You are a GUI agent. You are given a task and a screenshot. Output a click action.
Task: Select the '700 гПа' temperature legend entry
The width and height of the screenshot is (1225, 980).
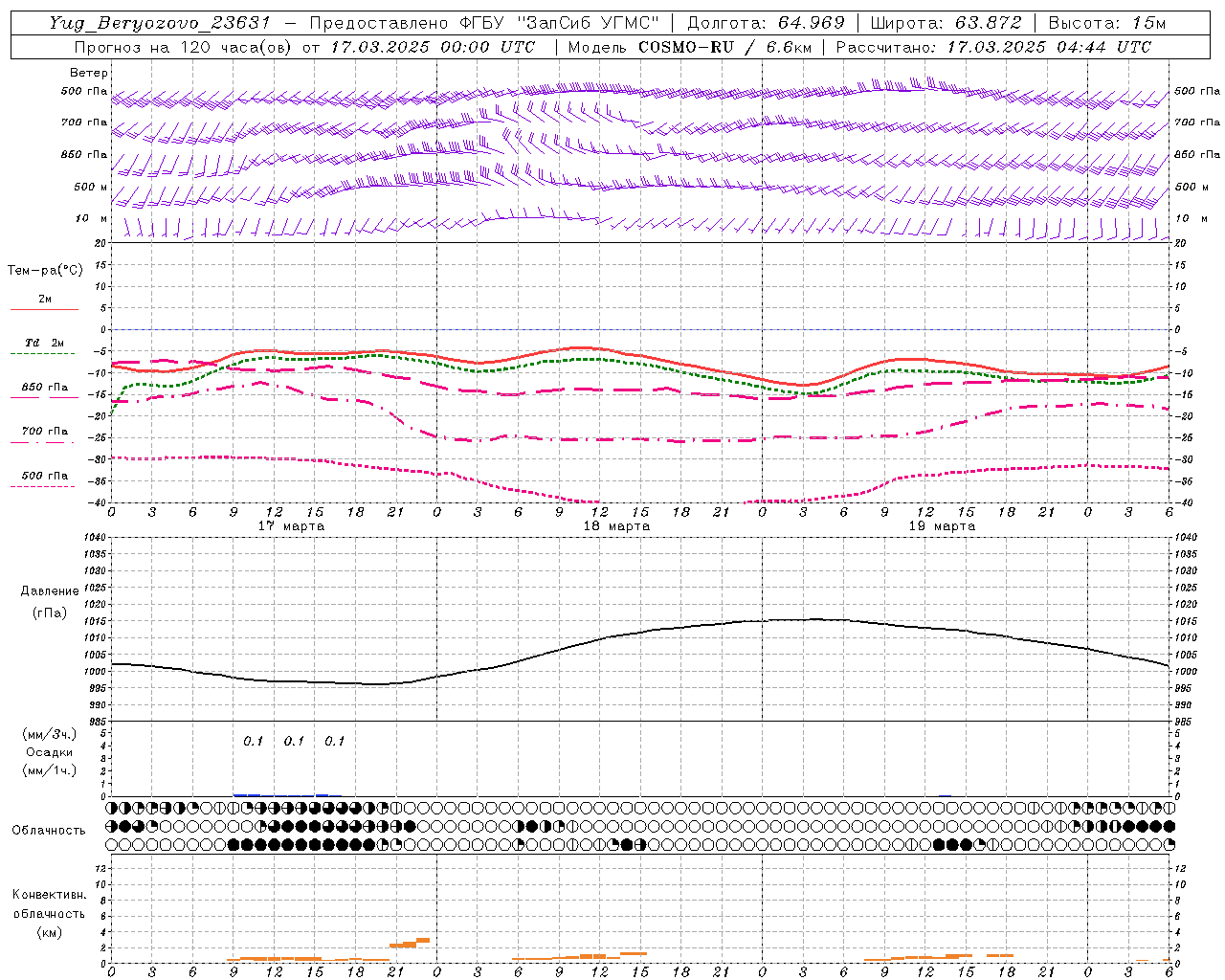(x=45, y=432)
